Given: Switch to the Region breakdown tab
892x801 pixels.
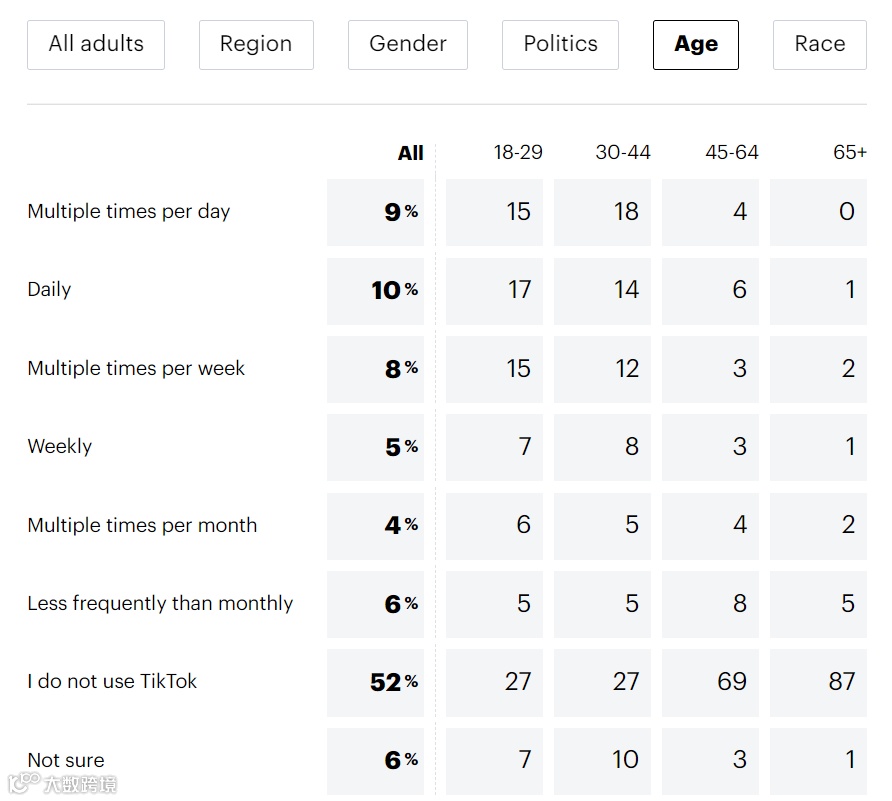Looking at the screenshot, I should [256, 44].
